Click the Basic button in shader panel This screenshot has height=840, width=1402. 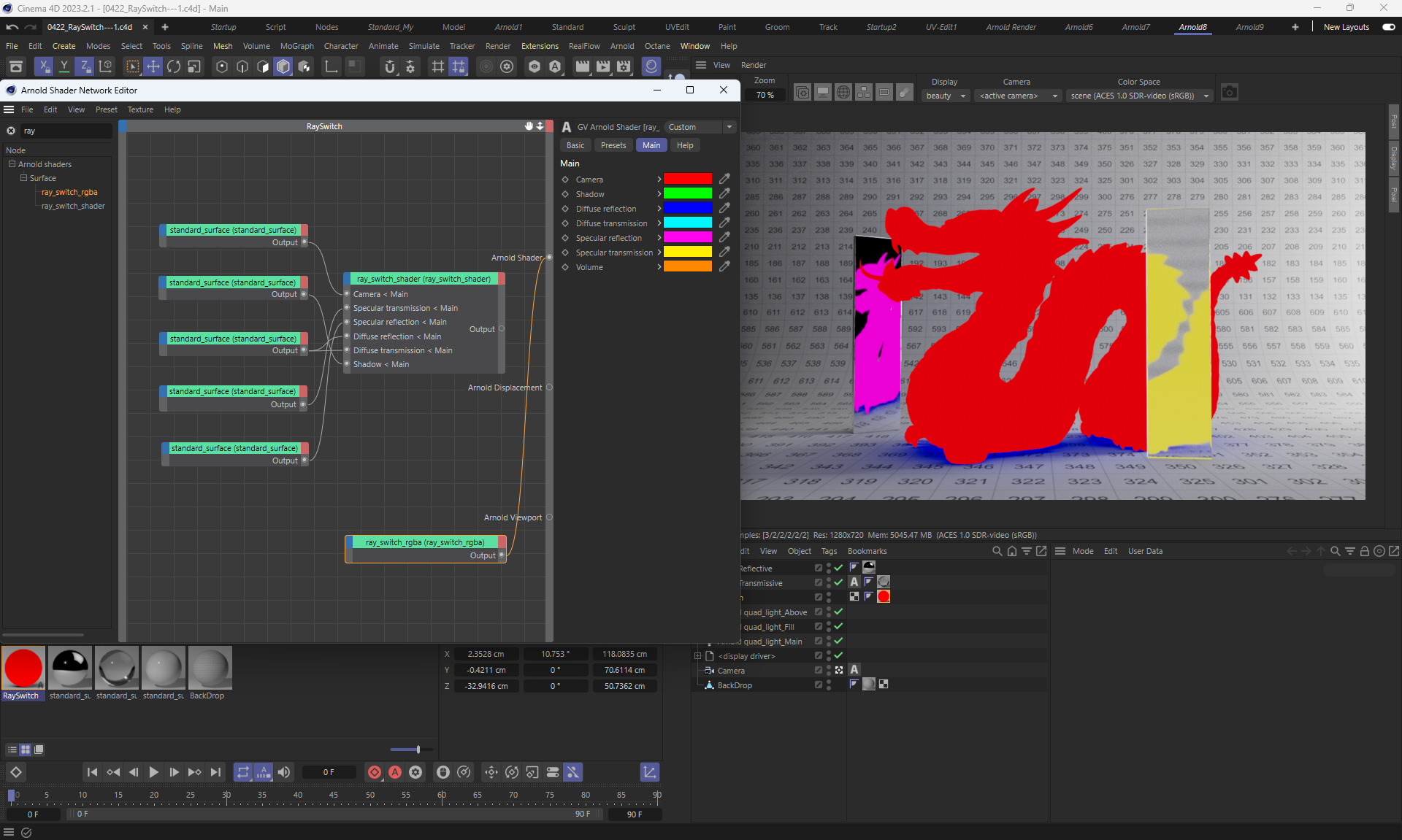pos(575,145)
